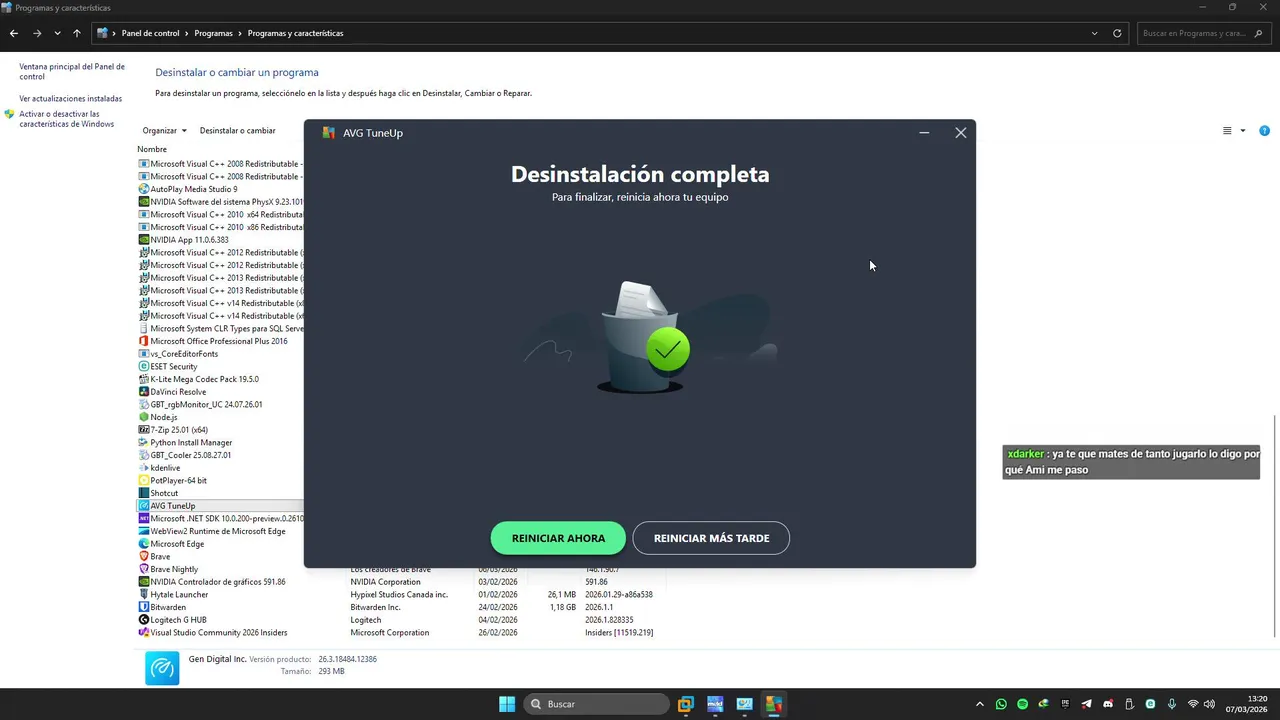The width and height of the screenshot is (1280, 720).
Task: Select Node.js program icon
Action: tap(143, 417)
